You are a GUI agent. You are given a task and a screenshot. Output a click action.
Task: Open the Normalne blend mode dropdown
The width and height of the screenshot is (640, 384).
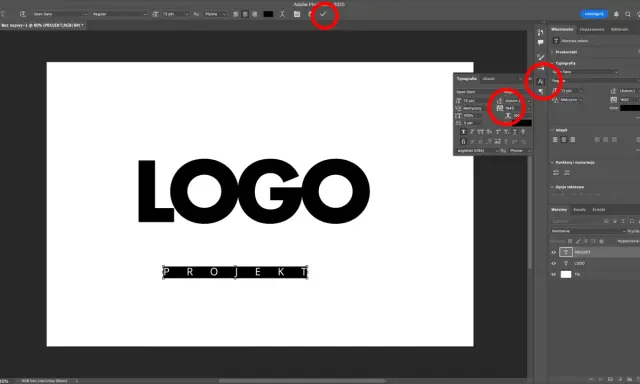[588, 231]
